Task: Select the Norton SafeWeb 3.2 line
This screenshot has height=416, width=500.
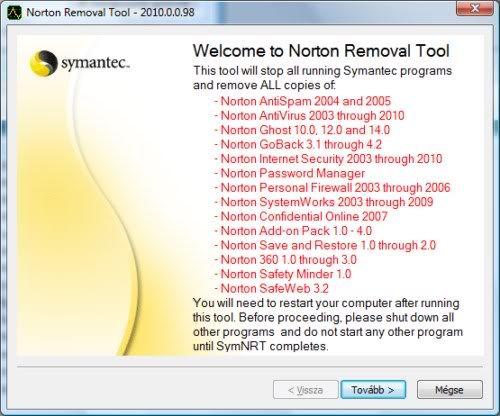Action: click(x=271, y=288)
